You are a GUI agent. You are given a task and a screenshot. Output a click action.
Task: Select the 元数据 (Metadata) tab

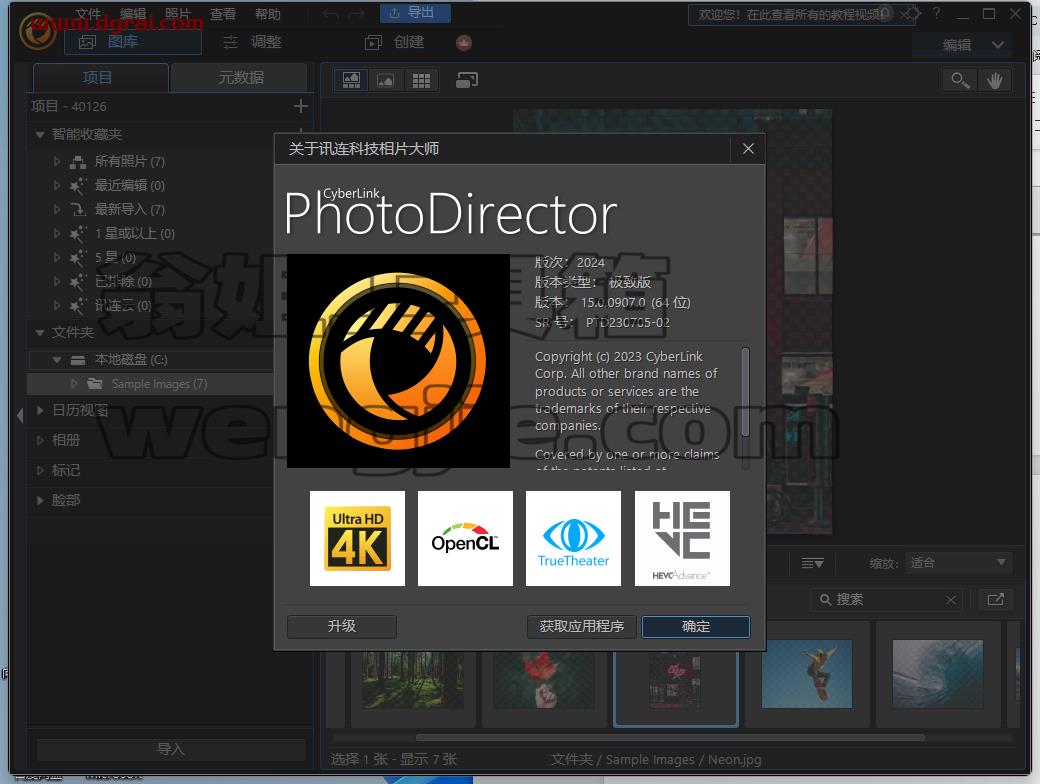(239, 78)
